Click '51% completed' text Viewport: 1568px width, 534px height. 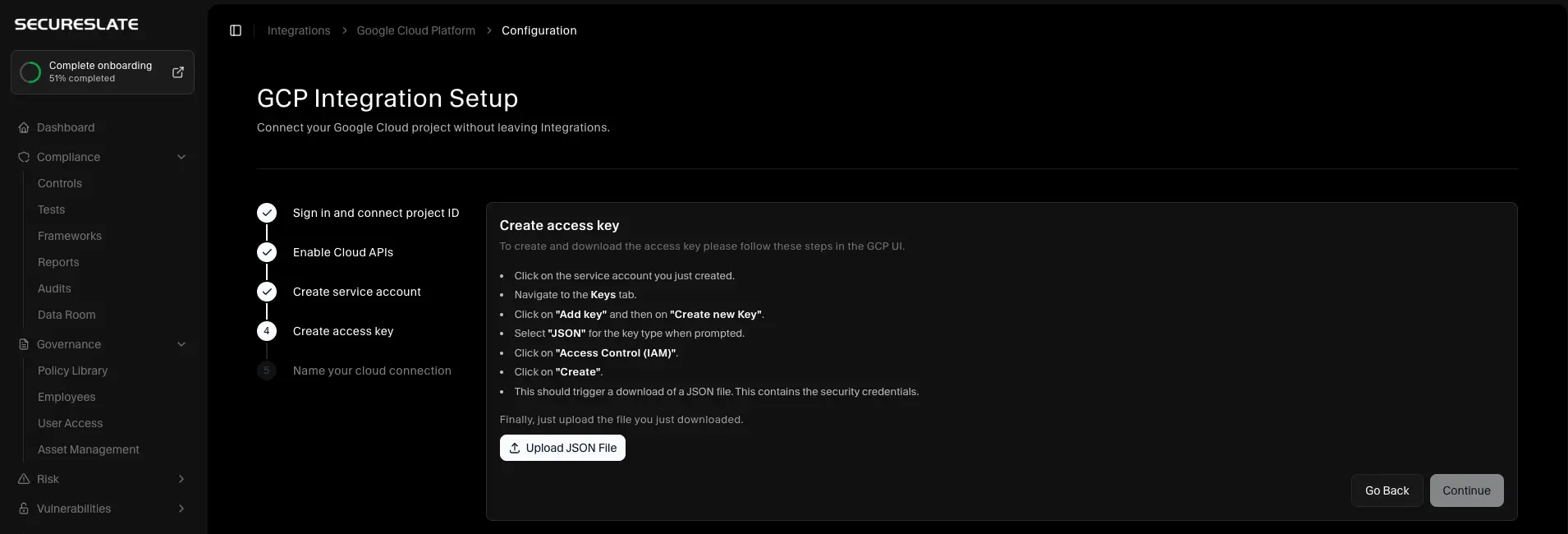82,79
